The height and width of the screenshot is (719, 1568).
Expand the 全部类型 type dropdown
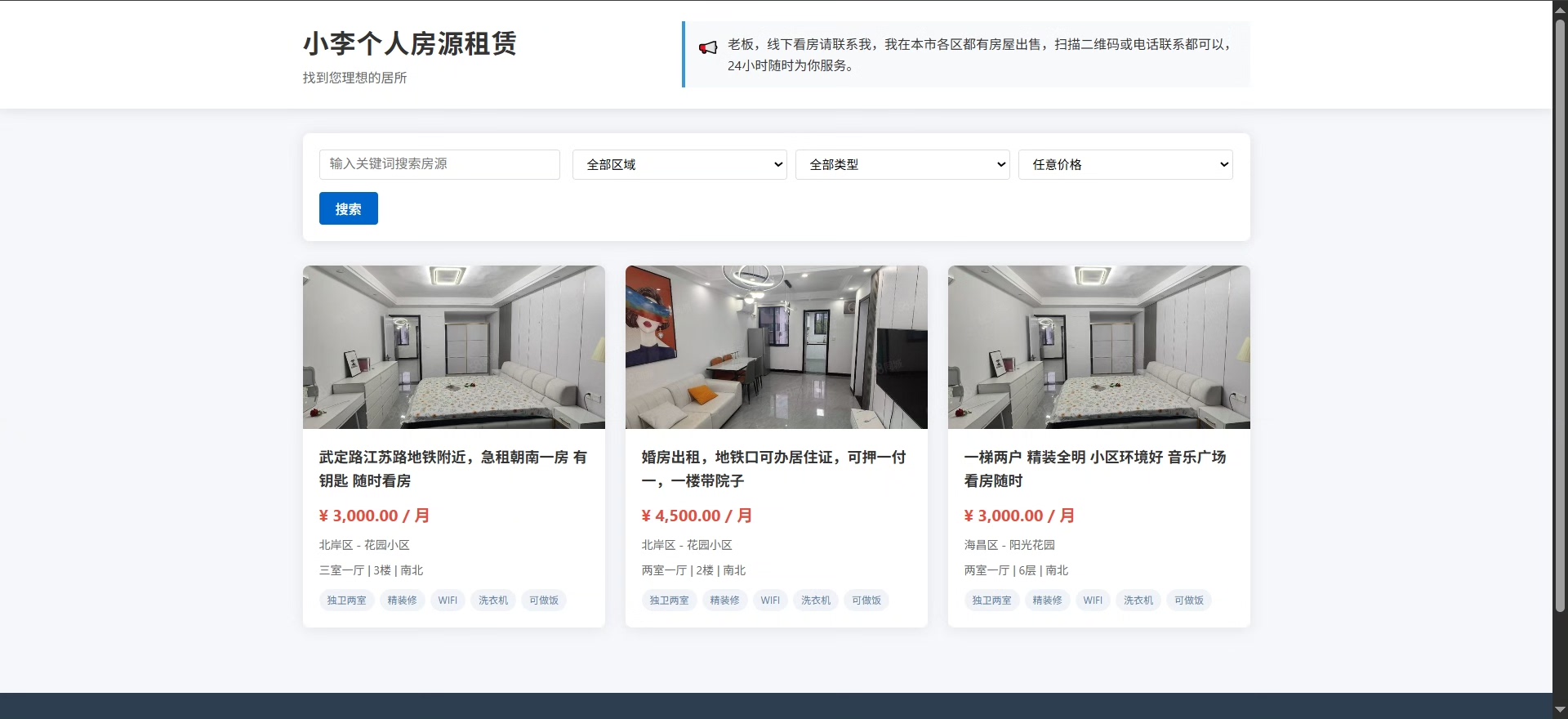[x=902, y=164]
